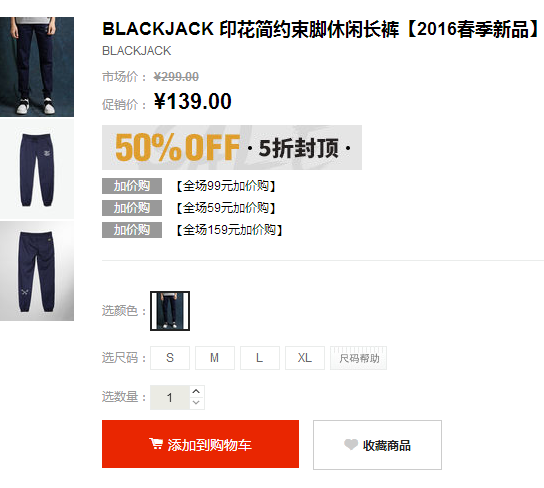Open 全场59元加价购 promotion link
Viewport: 544px width, 488px height.
[226, 208]
